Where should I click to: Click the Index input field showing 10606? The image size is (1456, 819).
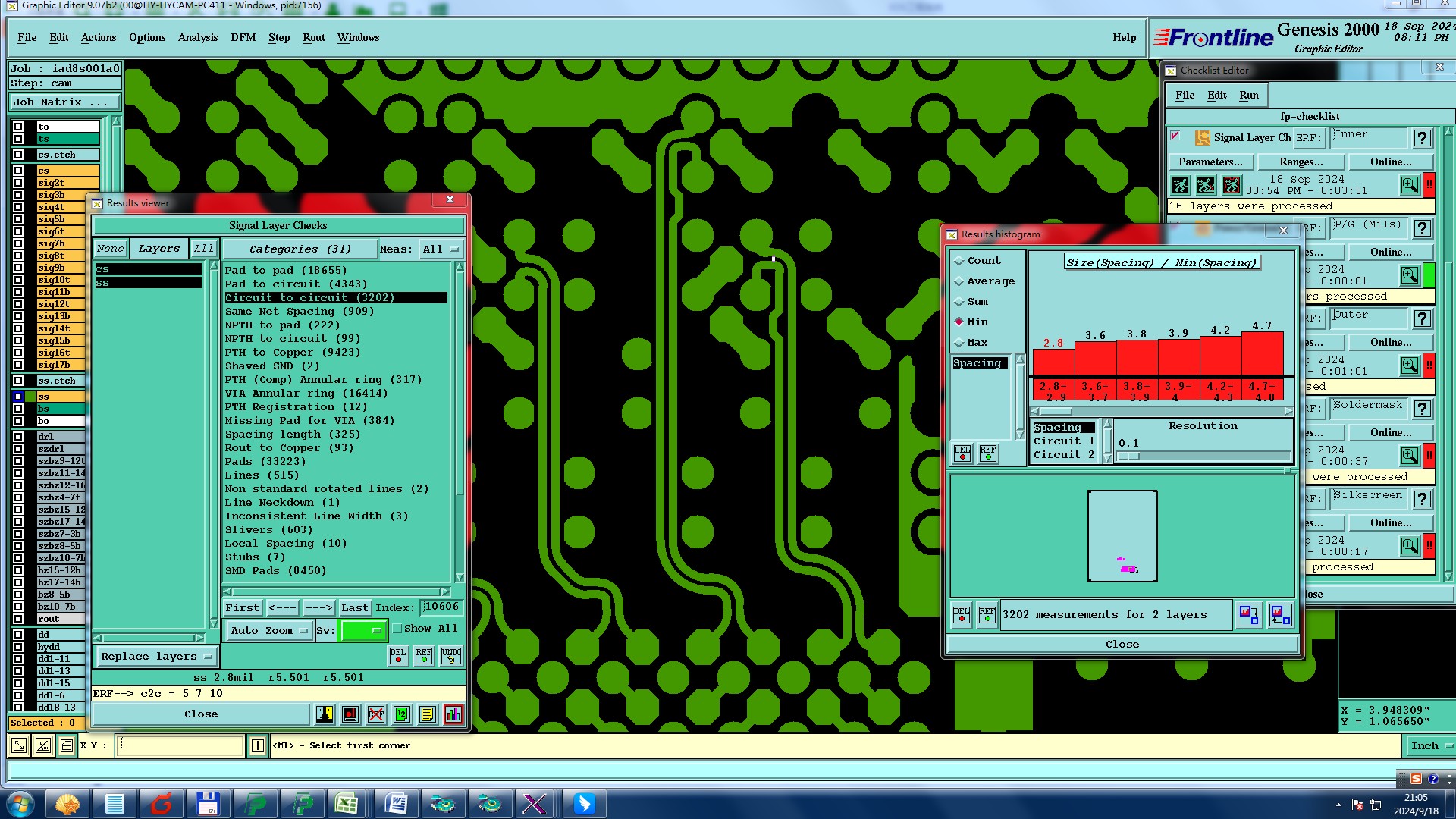click(442, 607)
